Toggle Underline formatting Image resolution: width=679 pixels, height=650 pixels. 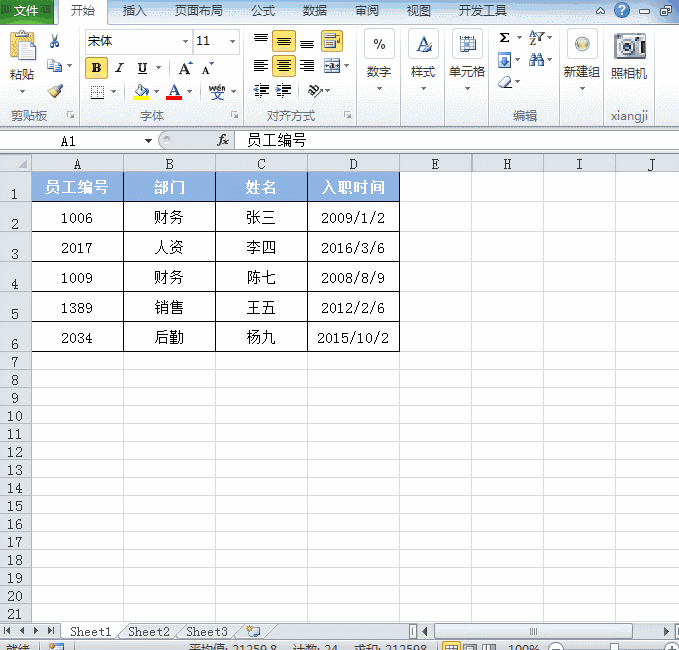point(142,68)
